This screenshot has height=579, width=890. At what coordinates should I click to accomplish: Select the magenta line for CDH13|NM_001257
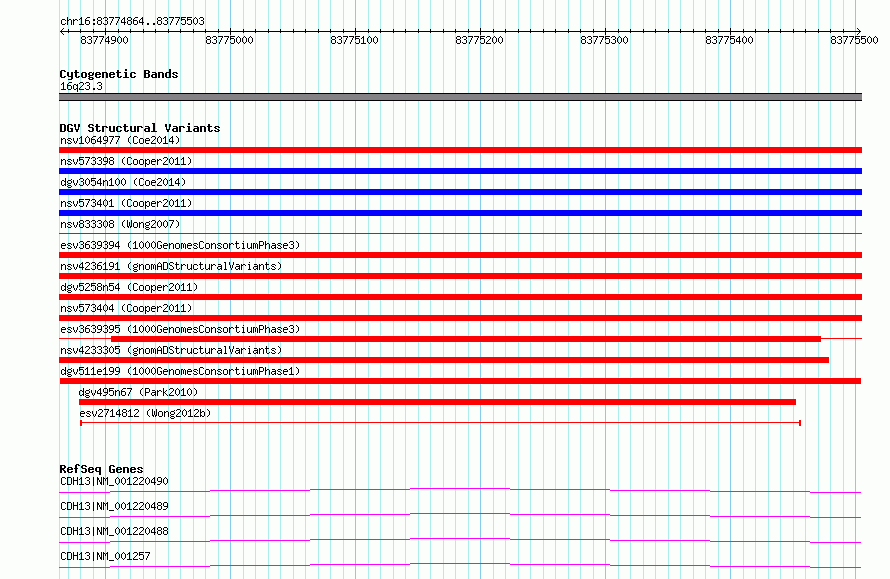(460, 565)
